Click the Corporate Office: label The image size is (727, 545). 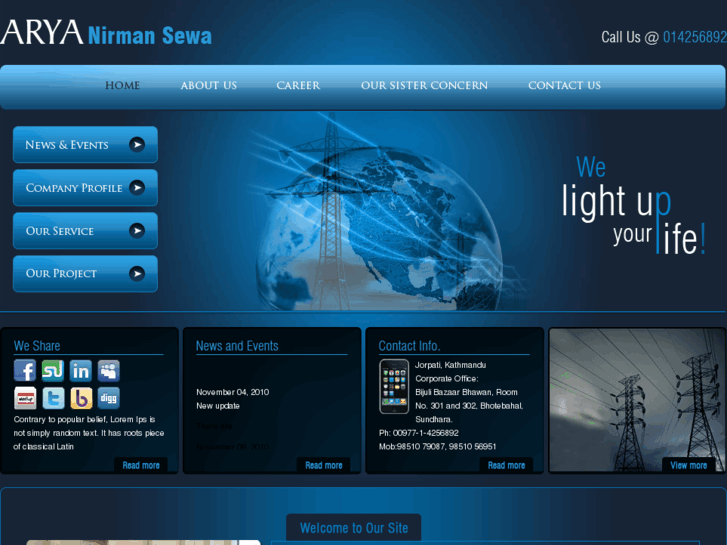(x=447, y=378)
